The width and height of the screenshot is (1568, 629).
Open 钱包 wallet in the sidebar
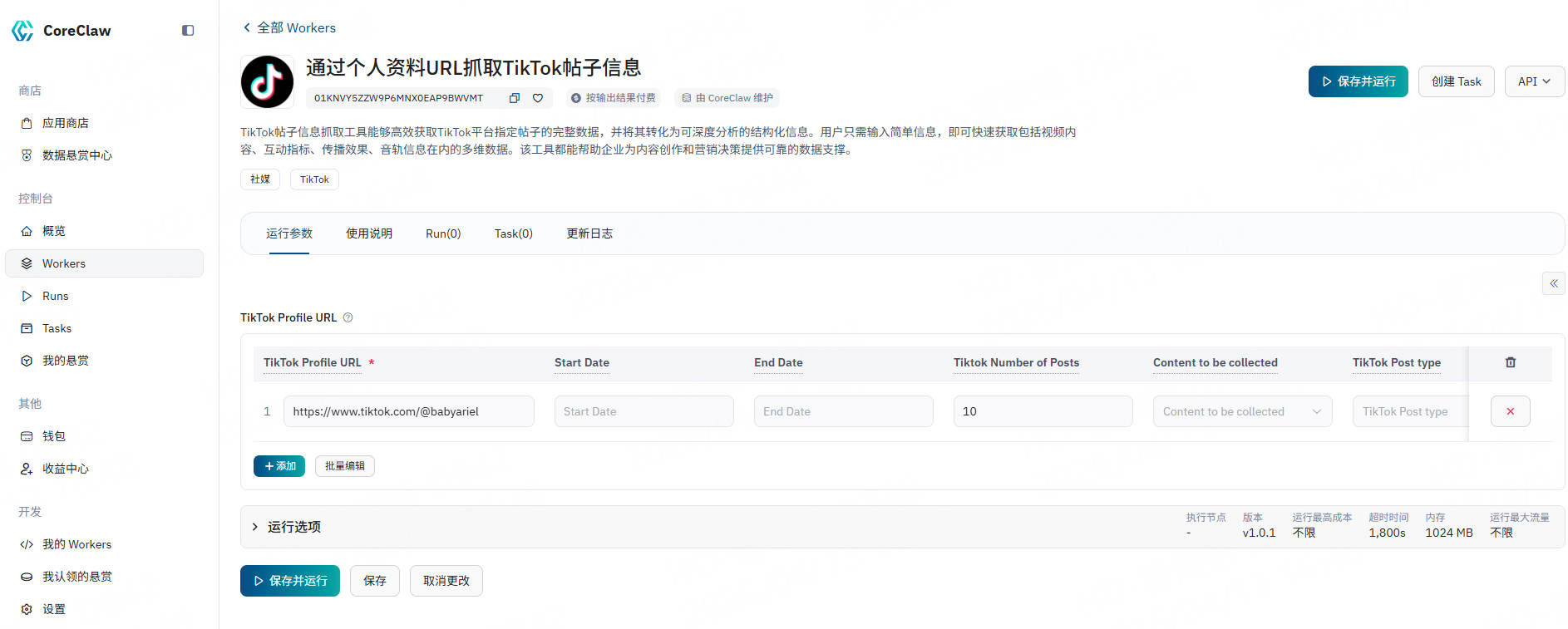54,436
